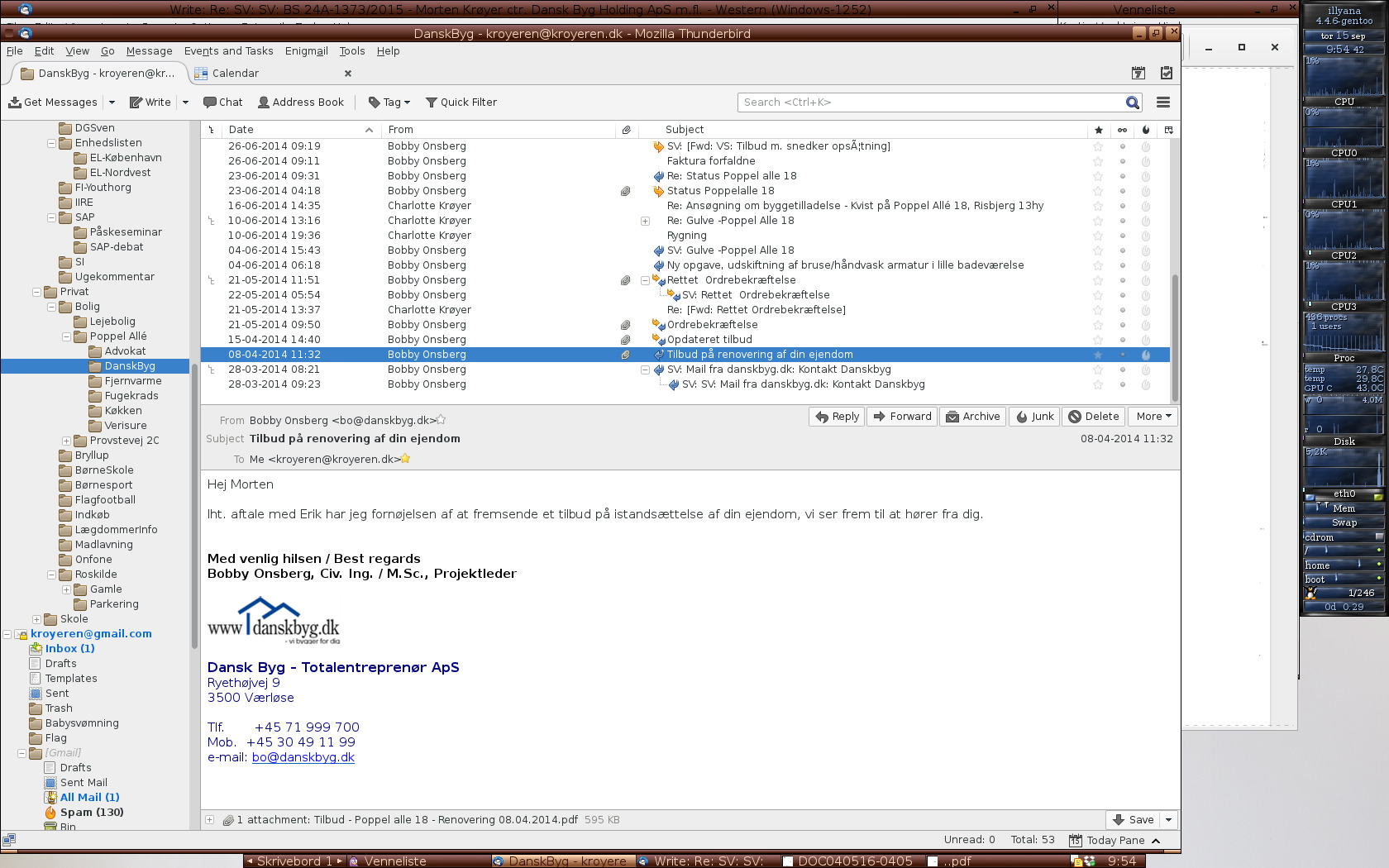The image size is (1389, 868).
Task: Toggle read status of 'Faktura forfaldne'
Action: 1122,161
